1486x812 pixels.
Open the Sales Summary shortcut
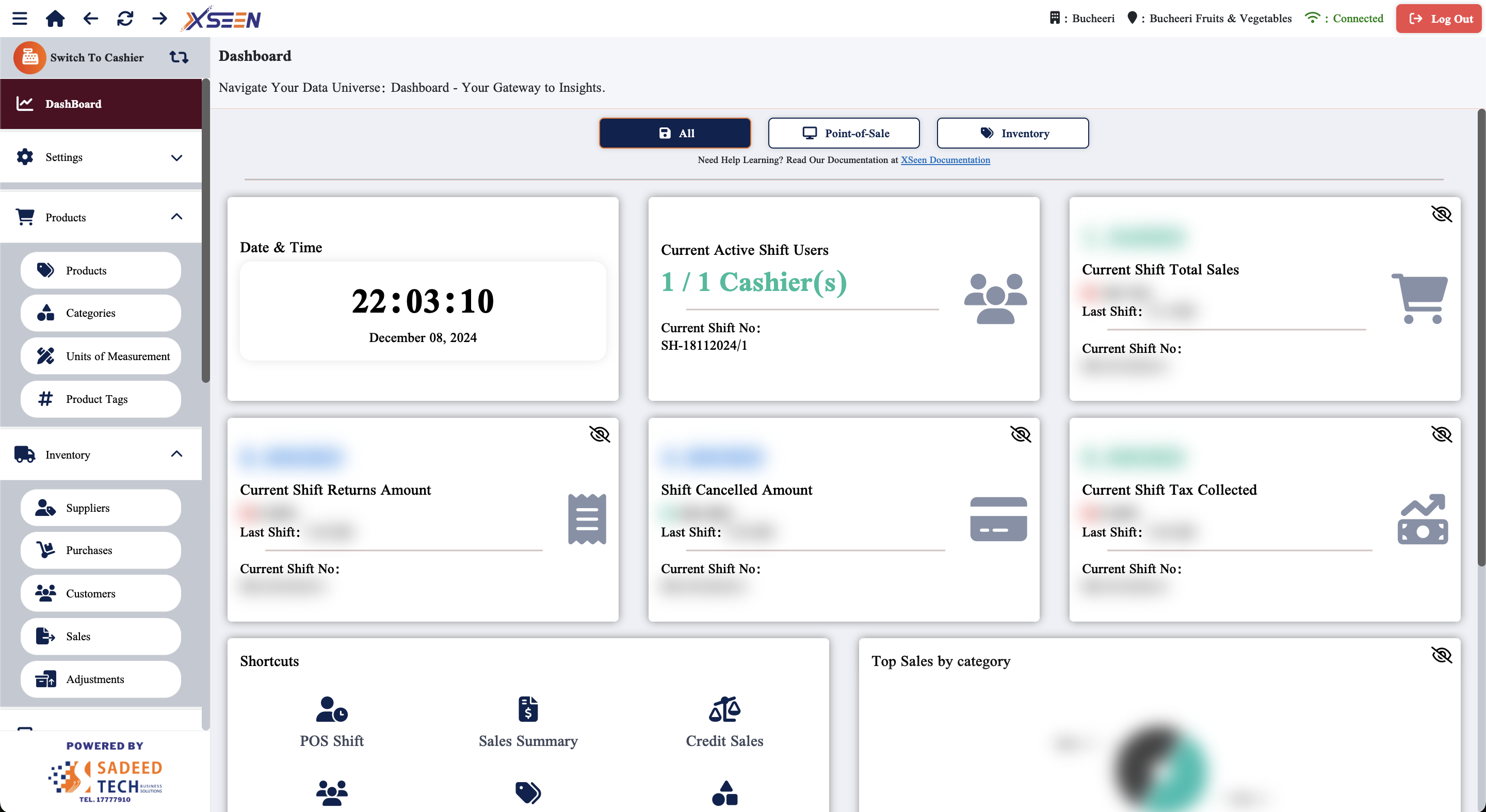528,721
